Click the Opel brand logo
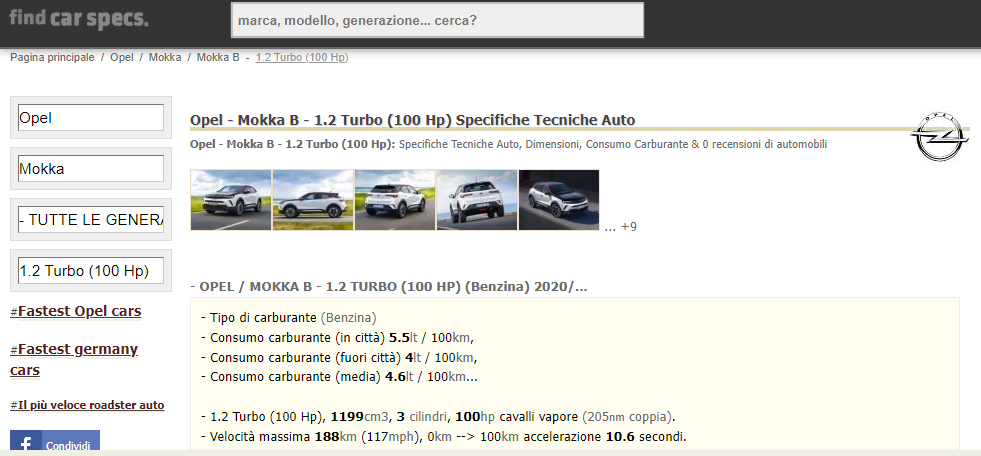 point(940,136)
